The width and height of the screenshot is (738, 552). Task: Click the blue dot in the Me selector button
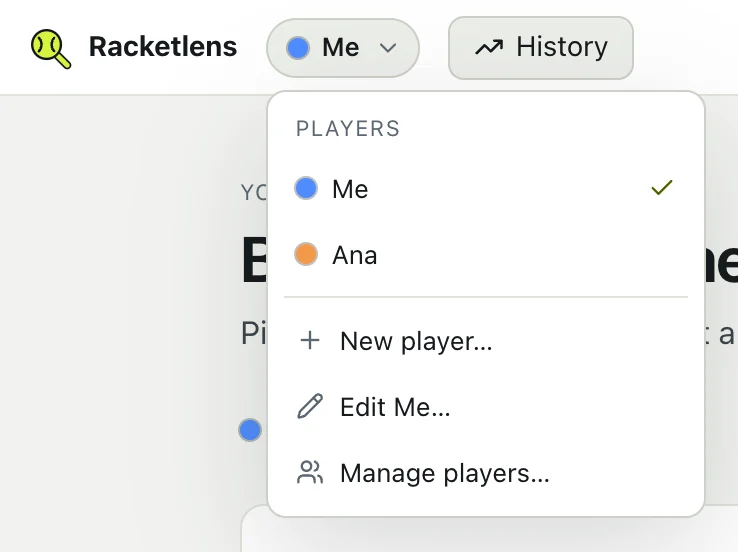[x=297, y=48]
